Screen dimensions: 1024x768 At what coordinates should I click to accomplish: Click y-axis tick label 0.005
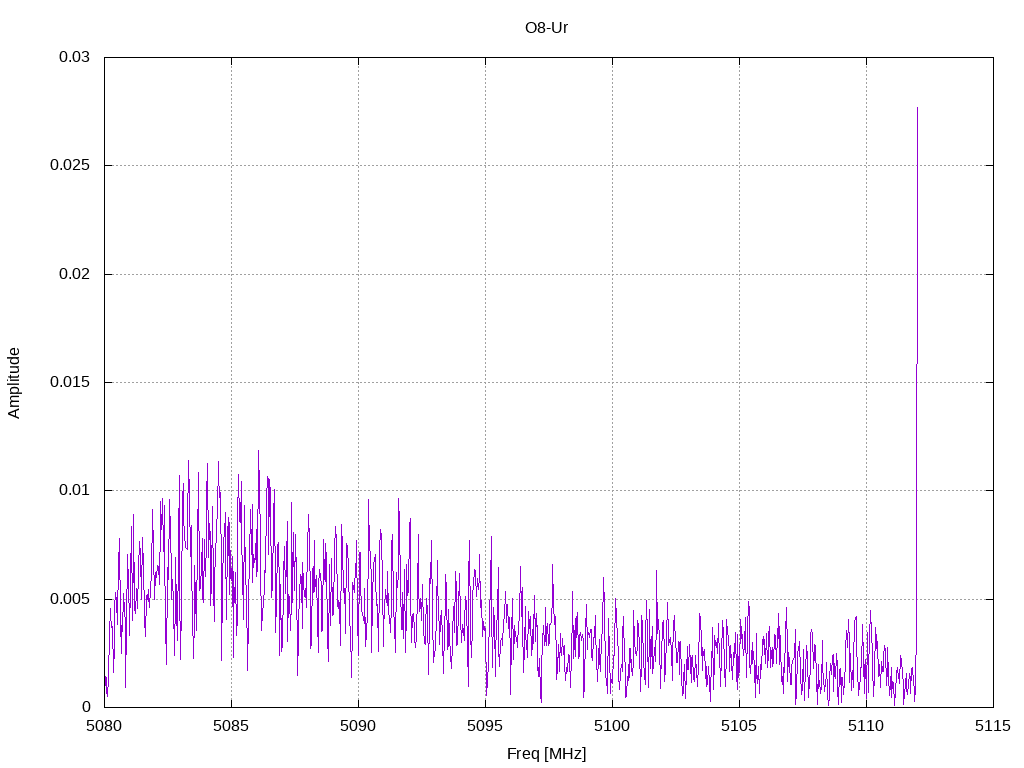coord(70,599)
